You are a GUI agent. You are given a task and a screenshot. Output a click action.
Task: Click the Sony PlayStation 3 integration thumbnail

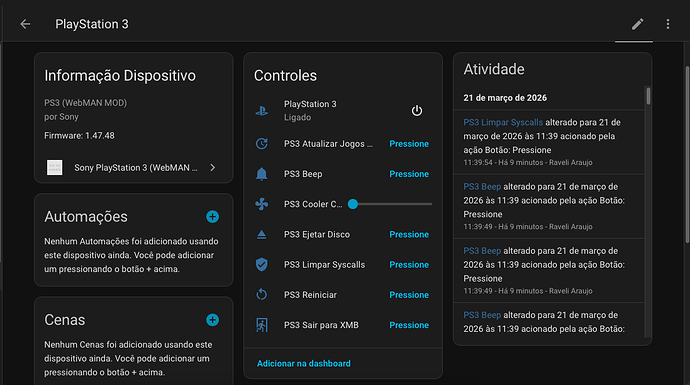(55, 168)
